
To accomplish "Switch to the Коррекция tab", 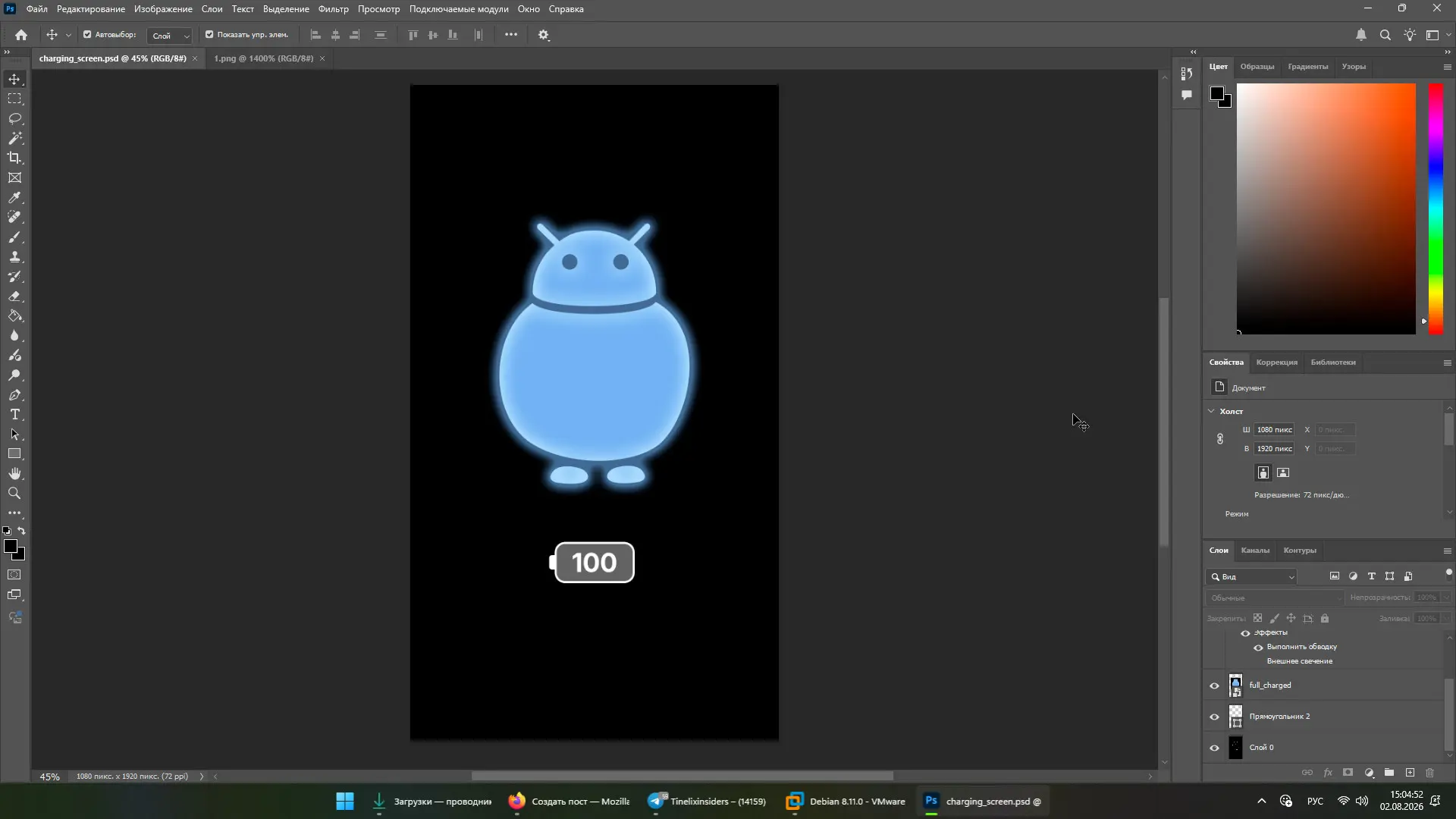I will [1276, 362].
